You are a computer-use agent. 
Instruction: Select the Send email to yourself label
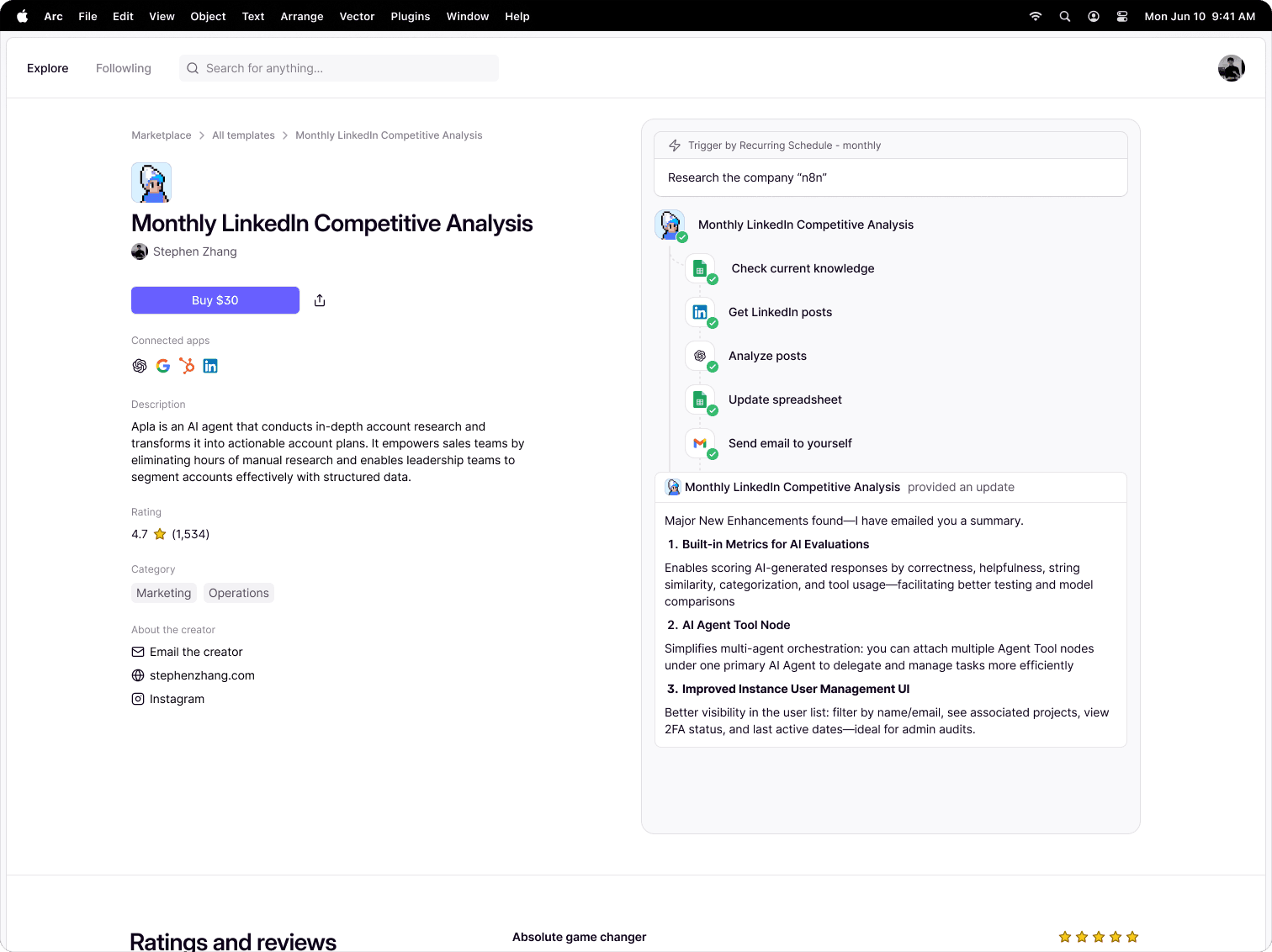[790, 443]
